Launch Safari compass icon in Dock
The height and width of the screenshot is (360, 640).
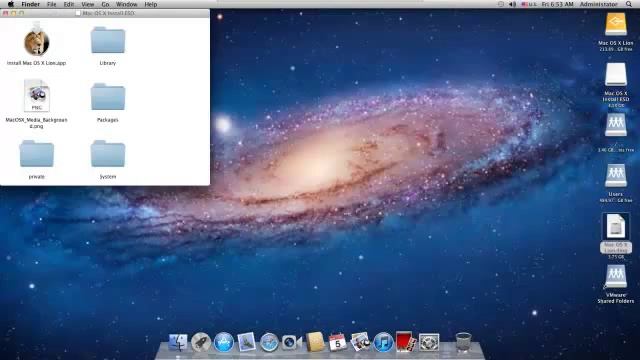[x=269, y=342]
